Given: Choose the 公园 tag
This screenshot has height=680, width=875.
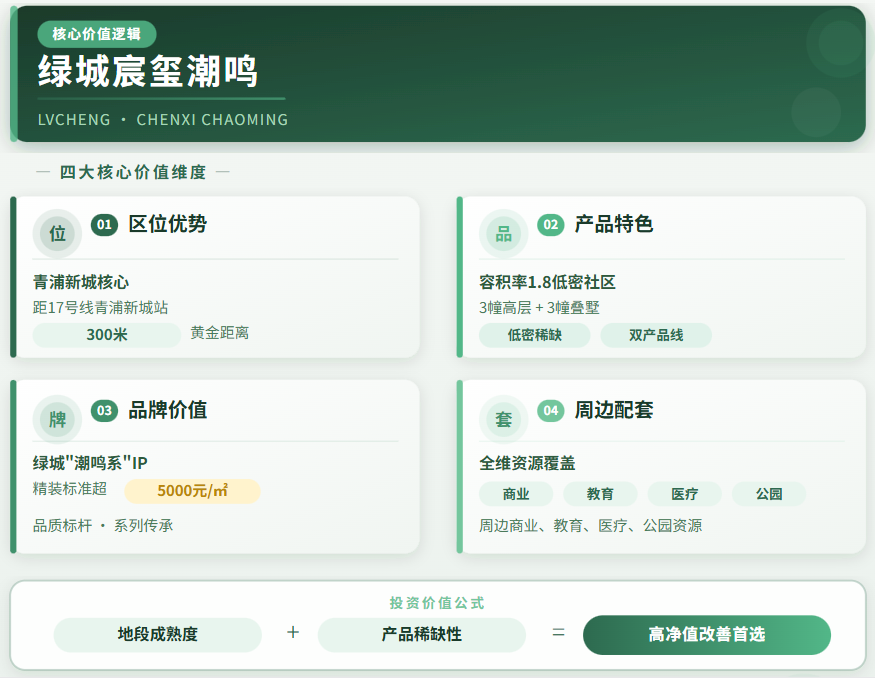Looking at the screenshot, I should point(769,494).
